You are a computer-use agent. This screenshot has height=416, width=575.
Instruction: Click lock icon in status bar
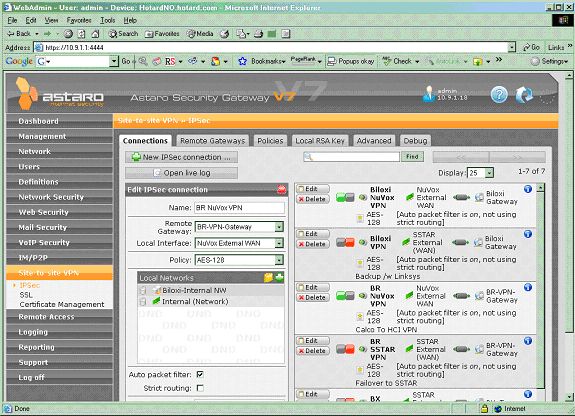pyautogui.click(x=484, y=408)
